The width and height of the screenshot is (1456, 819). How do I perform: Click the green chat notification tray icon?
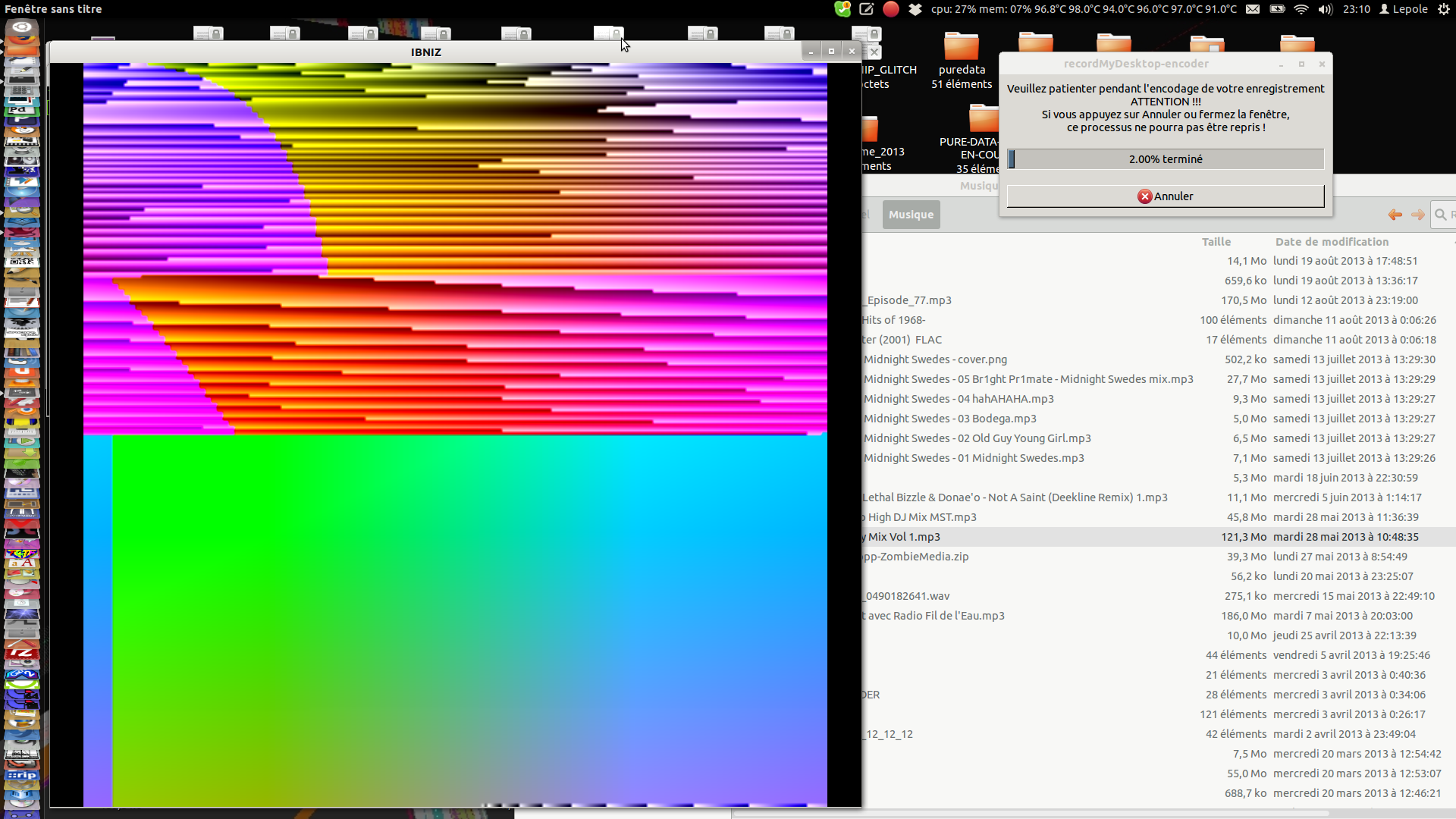(x=843, y=9)
